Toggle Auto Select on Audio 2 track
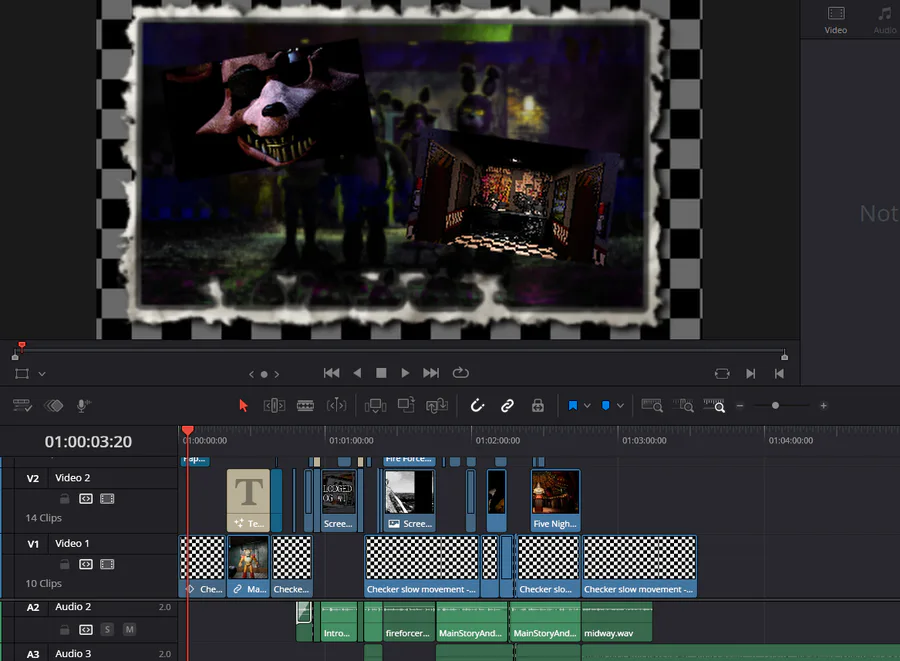Screen dimensions: 900x661 (x=86, y=629)
